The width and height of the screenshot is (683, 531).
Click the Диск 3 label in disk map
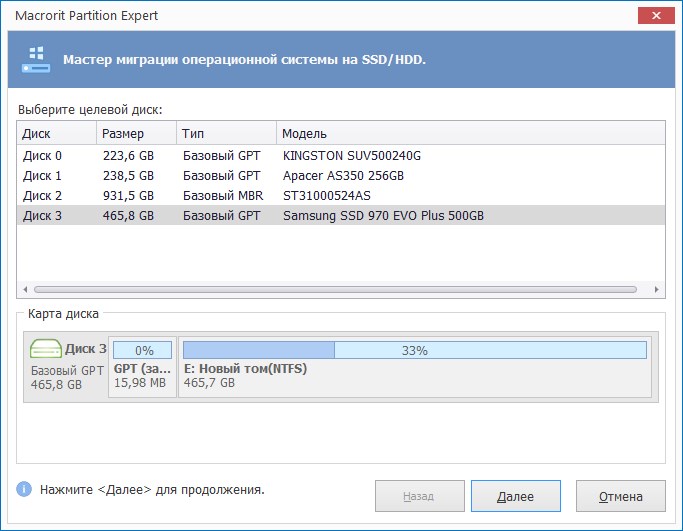[x=86, y=348]
